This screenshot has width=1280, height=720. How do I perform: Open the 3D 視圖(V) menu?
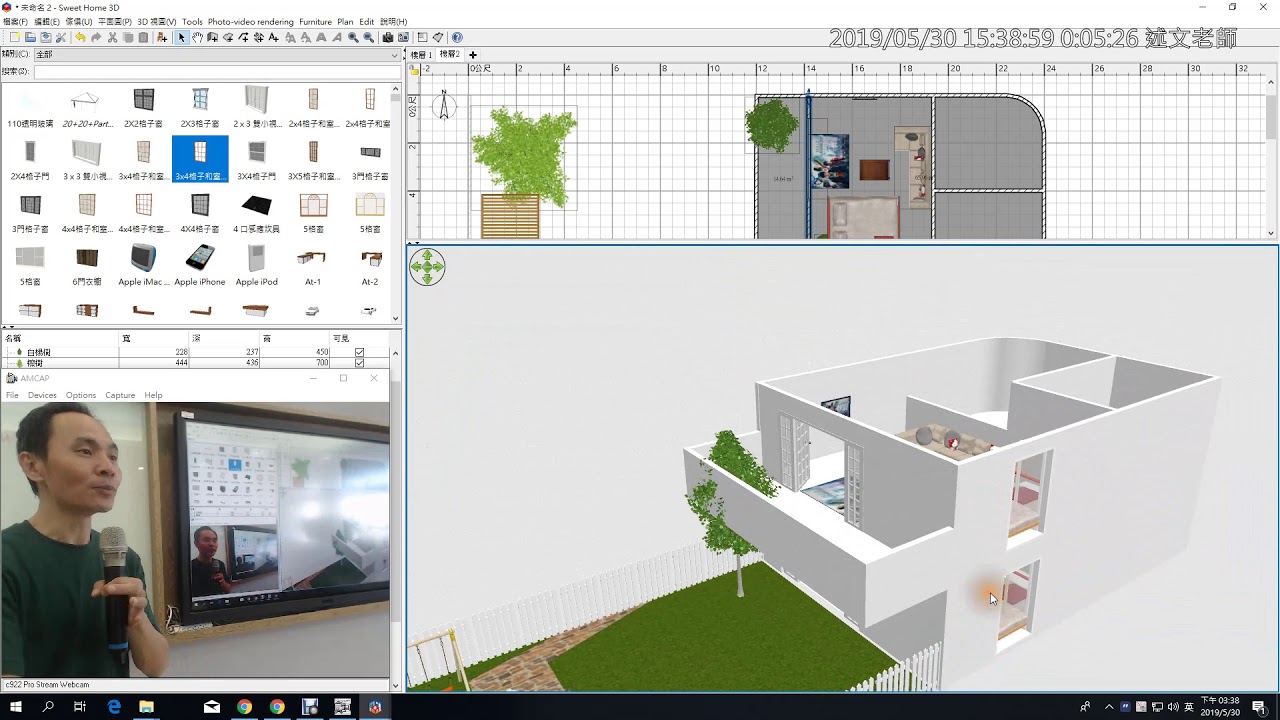coord(156,21)
